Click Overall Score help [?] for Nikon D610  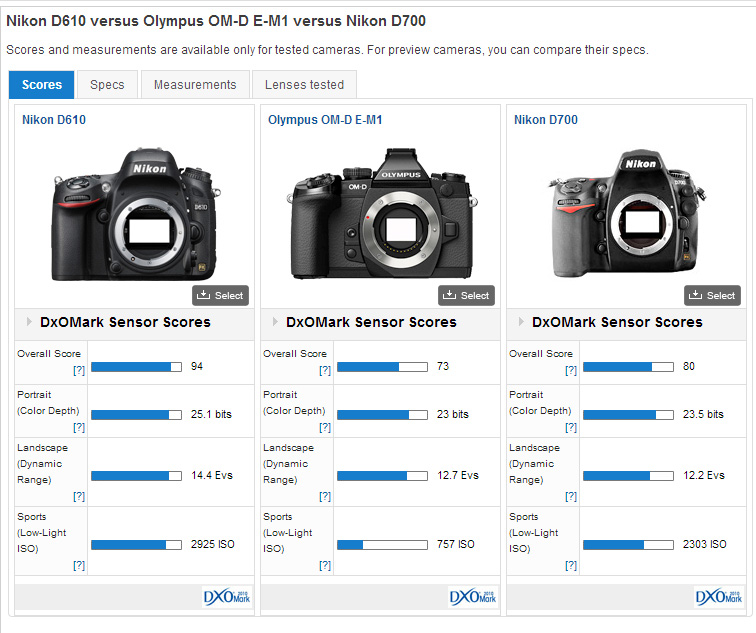point(78,371)
